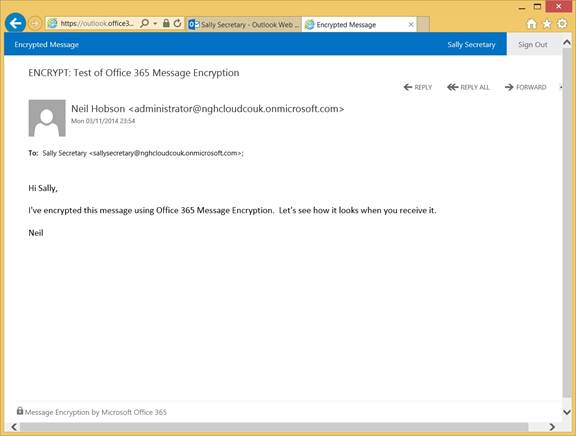Click the vertical scrollbar down arrow
The width and height of the screenshot is (576, 436).
[567, 412]
